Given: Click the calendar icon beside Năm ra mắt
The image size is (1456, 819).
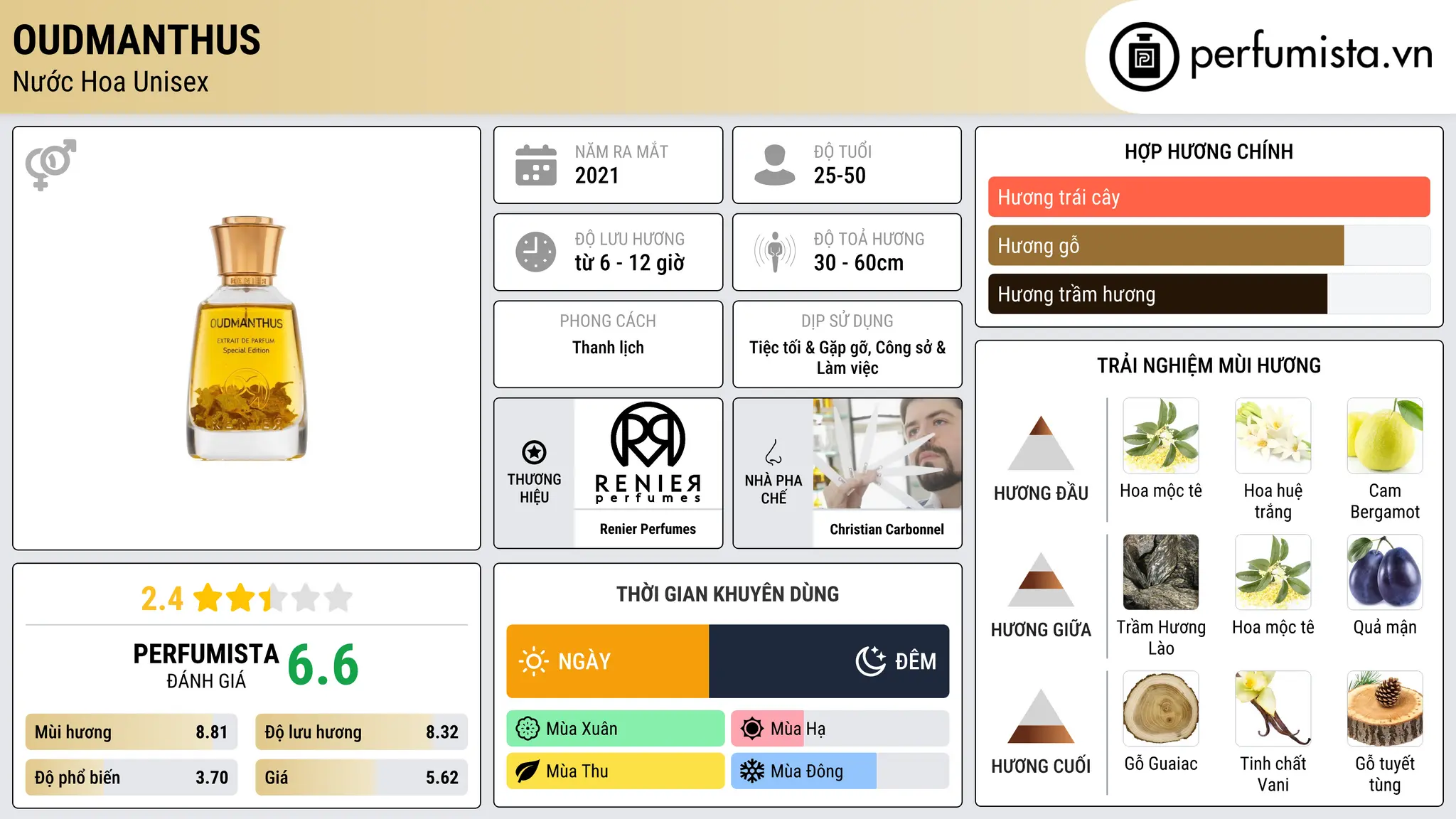Looking at the screenshot, I should 536,165.
